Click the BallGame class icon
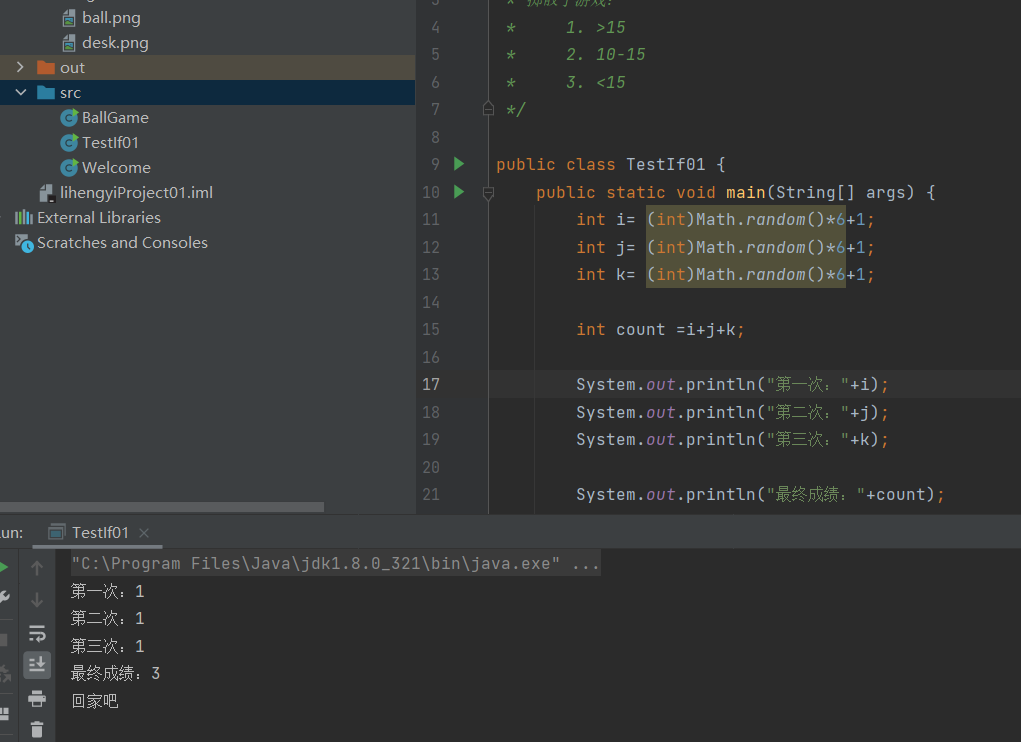1021x742 pixels. pos(69,118)
